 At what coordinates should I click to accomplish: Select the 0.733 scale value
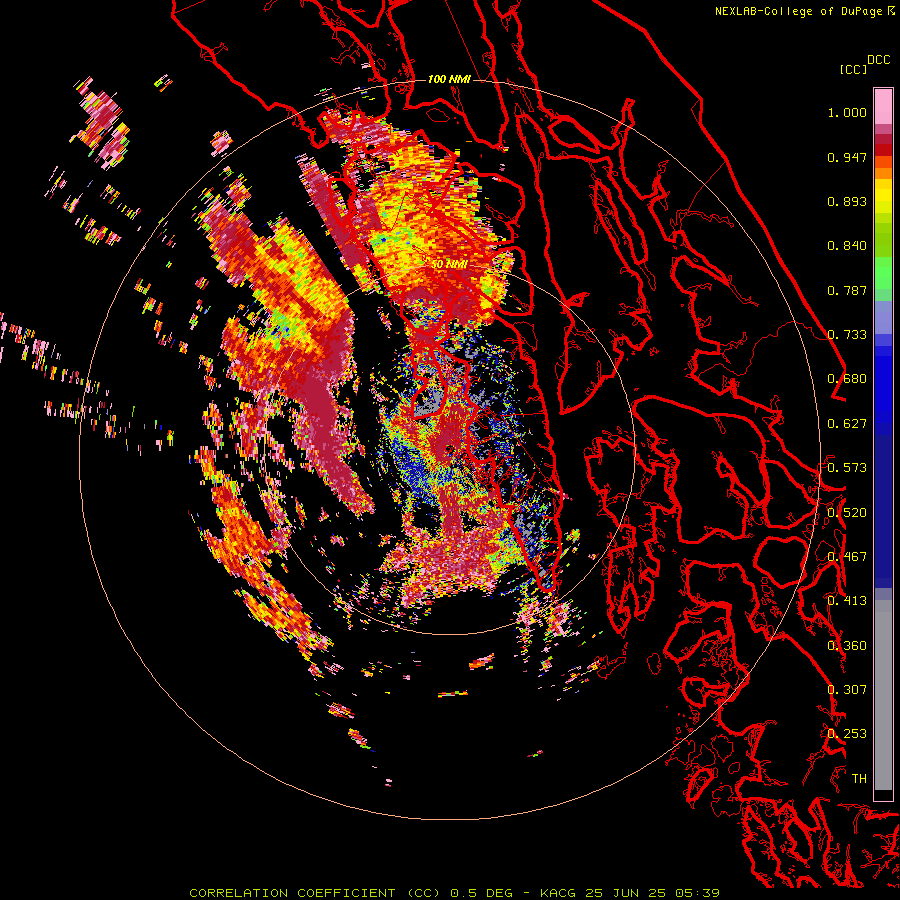[847, 335]
